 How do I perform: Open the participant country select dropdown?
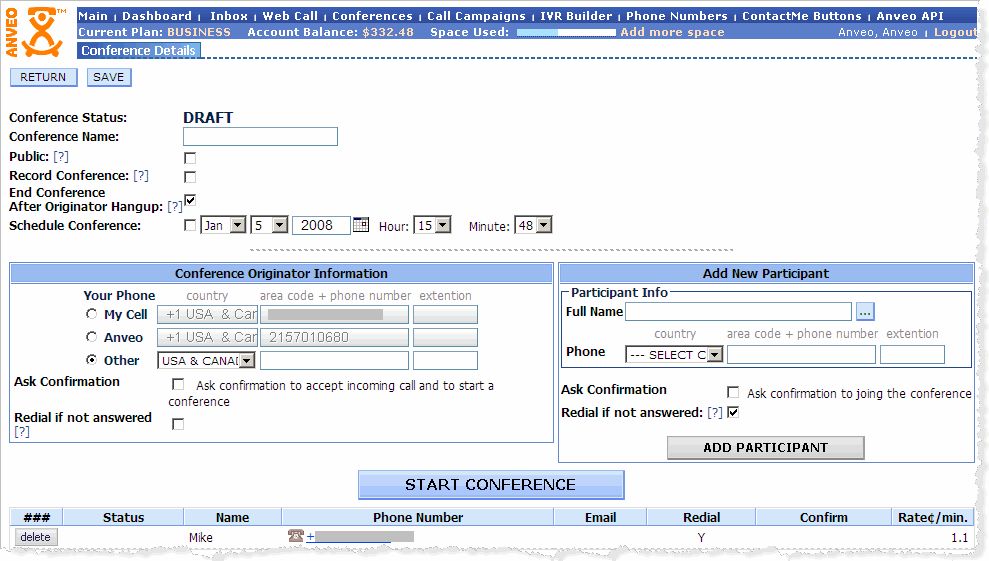point(673,355)
